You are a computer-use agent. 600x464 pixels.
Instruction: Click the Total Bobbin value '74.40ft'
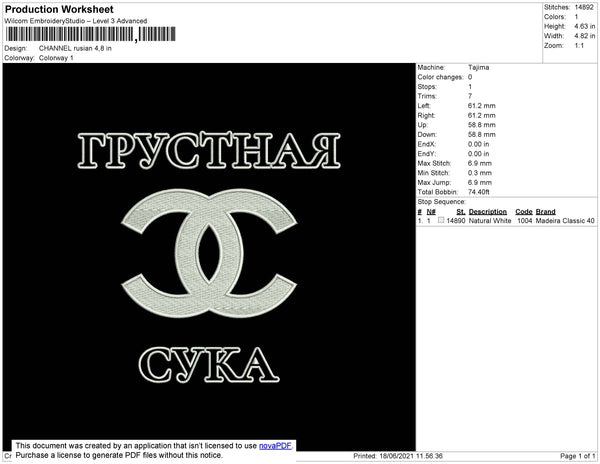coord(479,192)
